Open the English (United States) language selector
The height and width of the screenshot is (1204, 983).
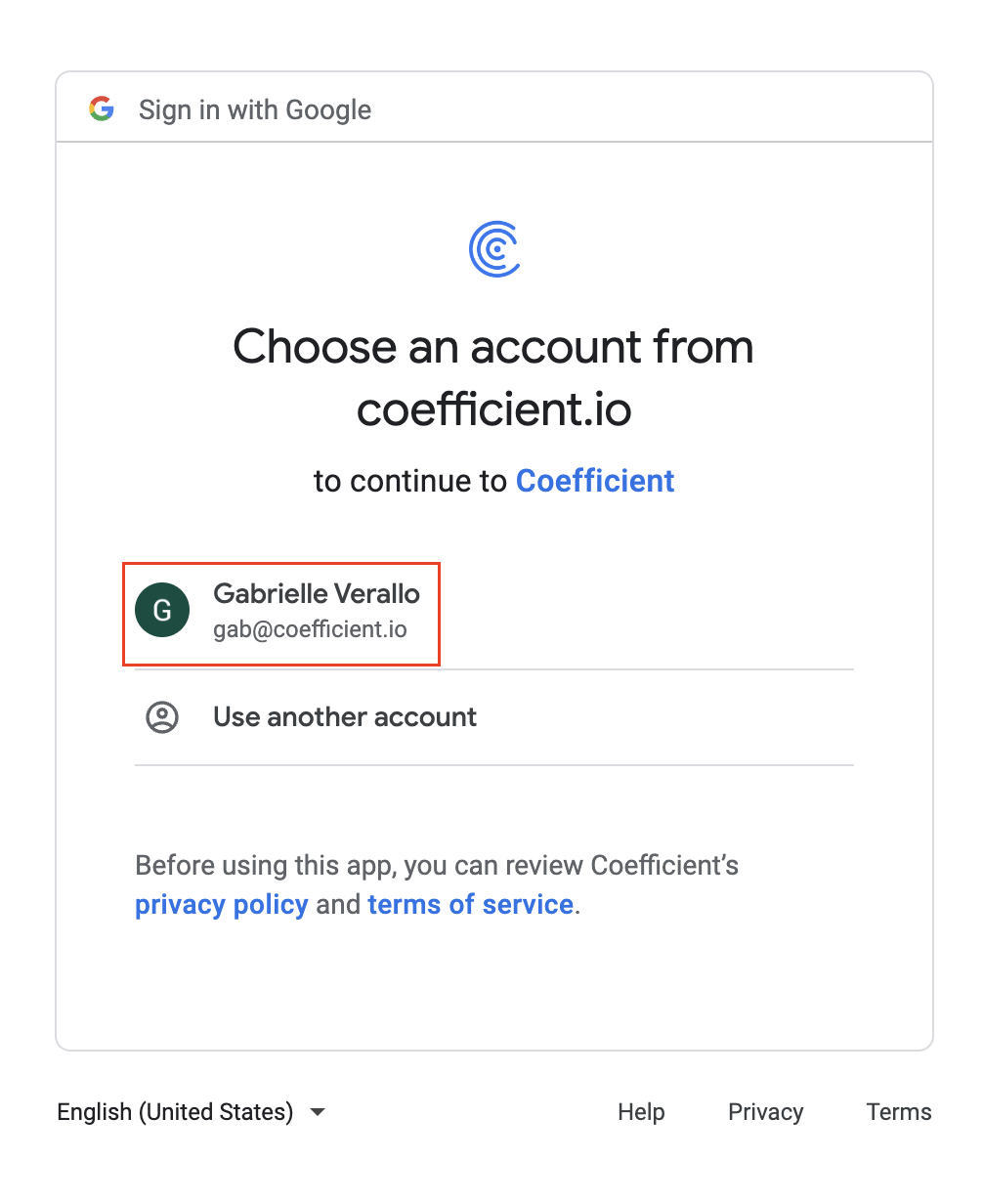tap(191, 1112)
